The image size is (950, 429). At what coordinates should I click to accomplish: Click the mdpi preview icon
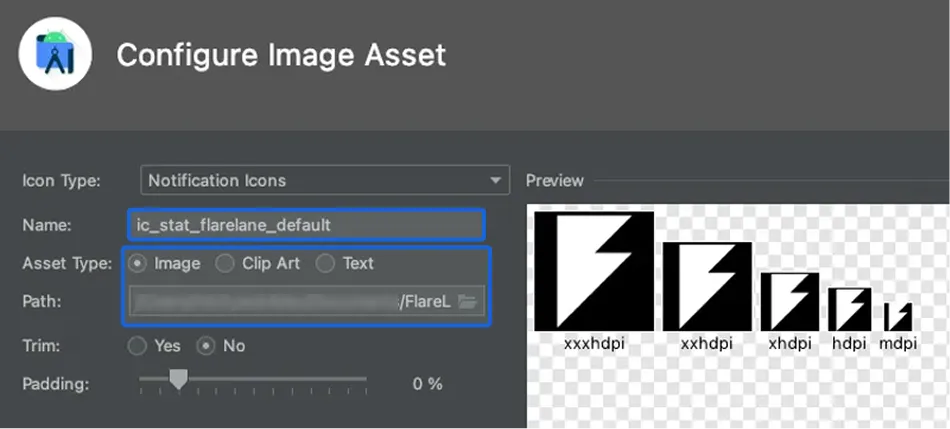(x=897, y=317)
